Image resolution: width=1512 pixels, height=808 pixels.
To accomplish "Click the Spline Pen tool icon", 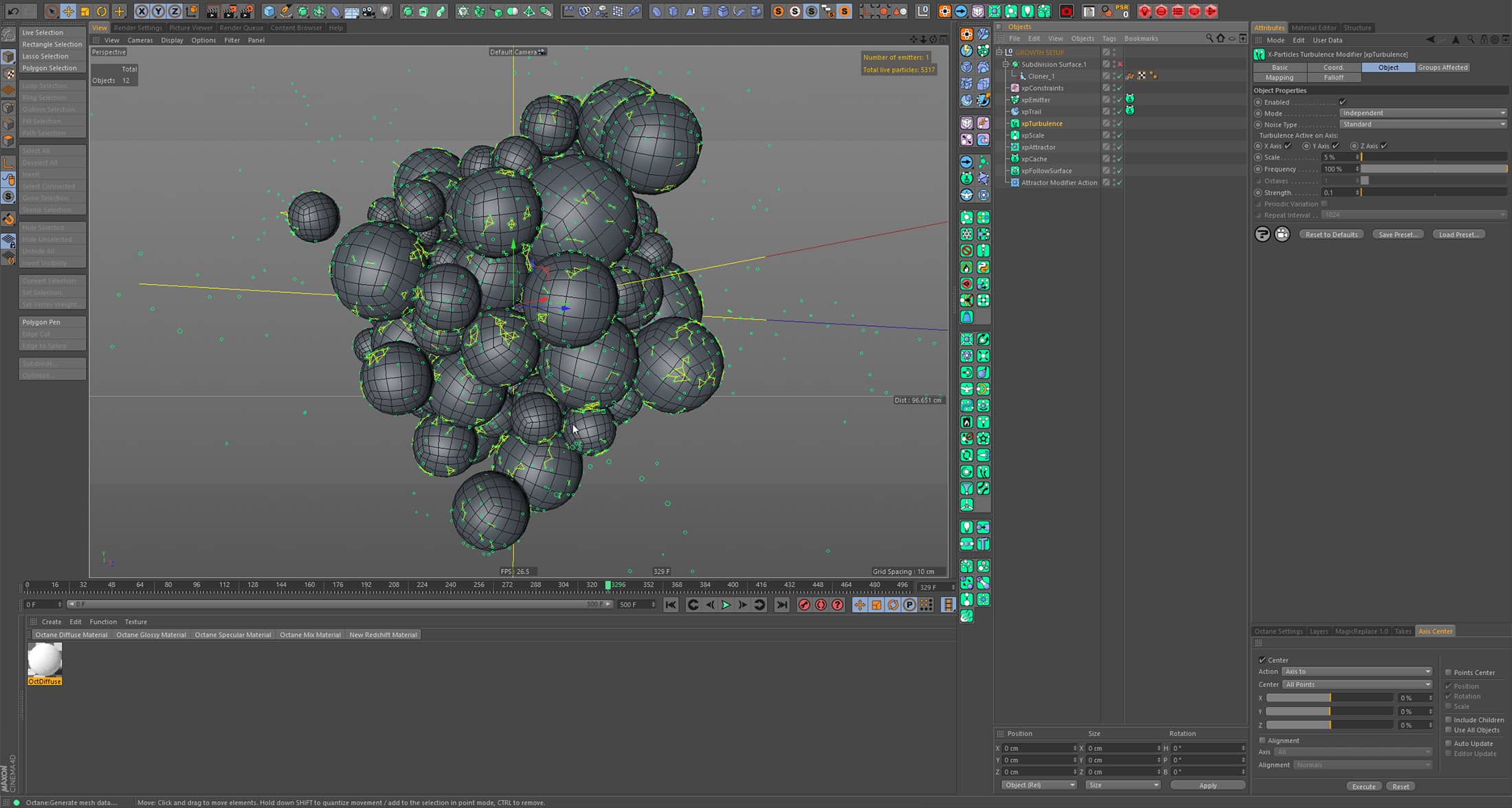I will [x=286, y=11].
